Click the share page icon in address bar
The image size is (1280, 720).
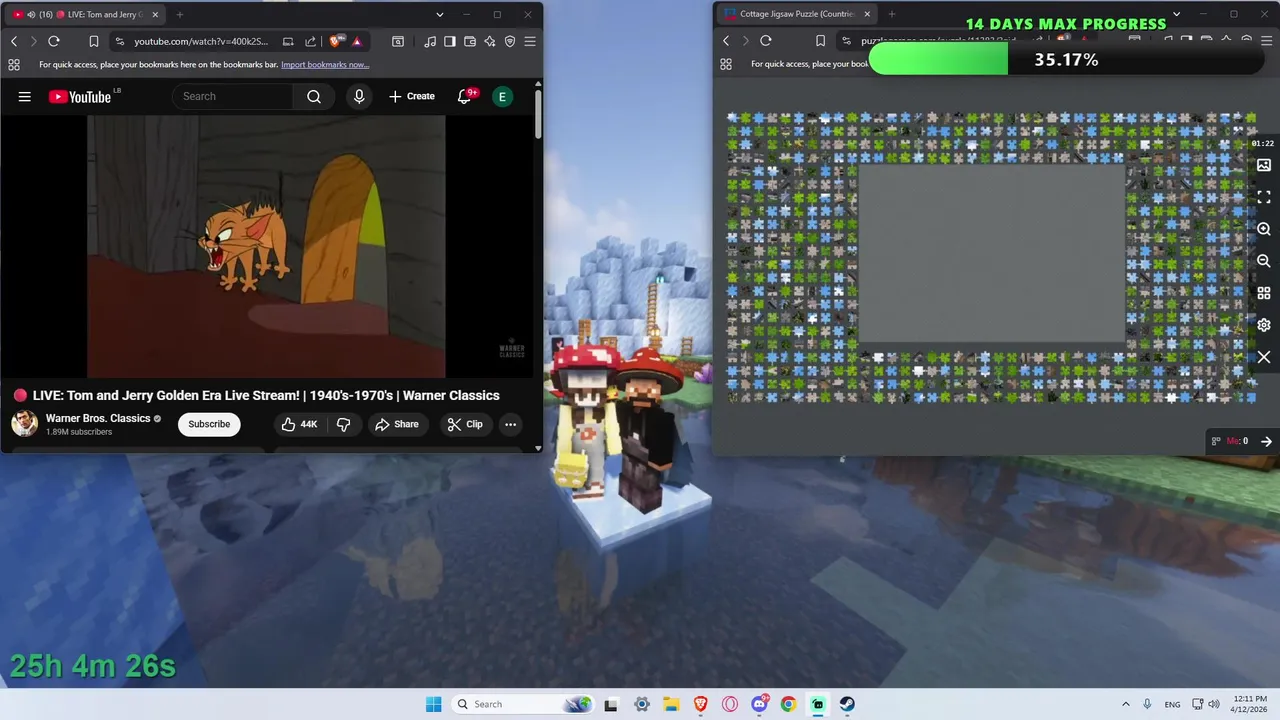pos(310,41)
